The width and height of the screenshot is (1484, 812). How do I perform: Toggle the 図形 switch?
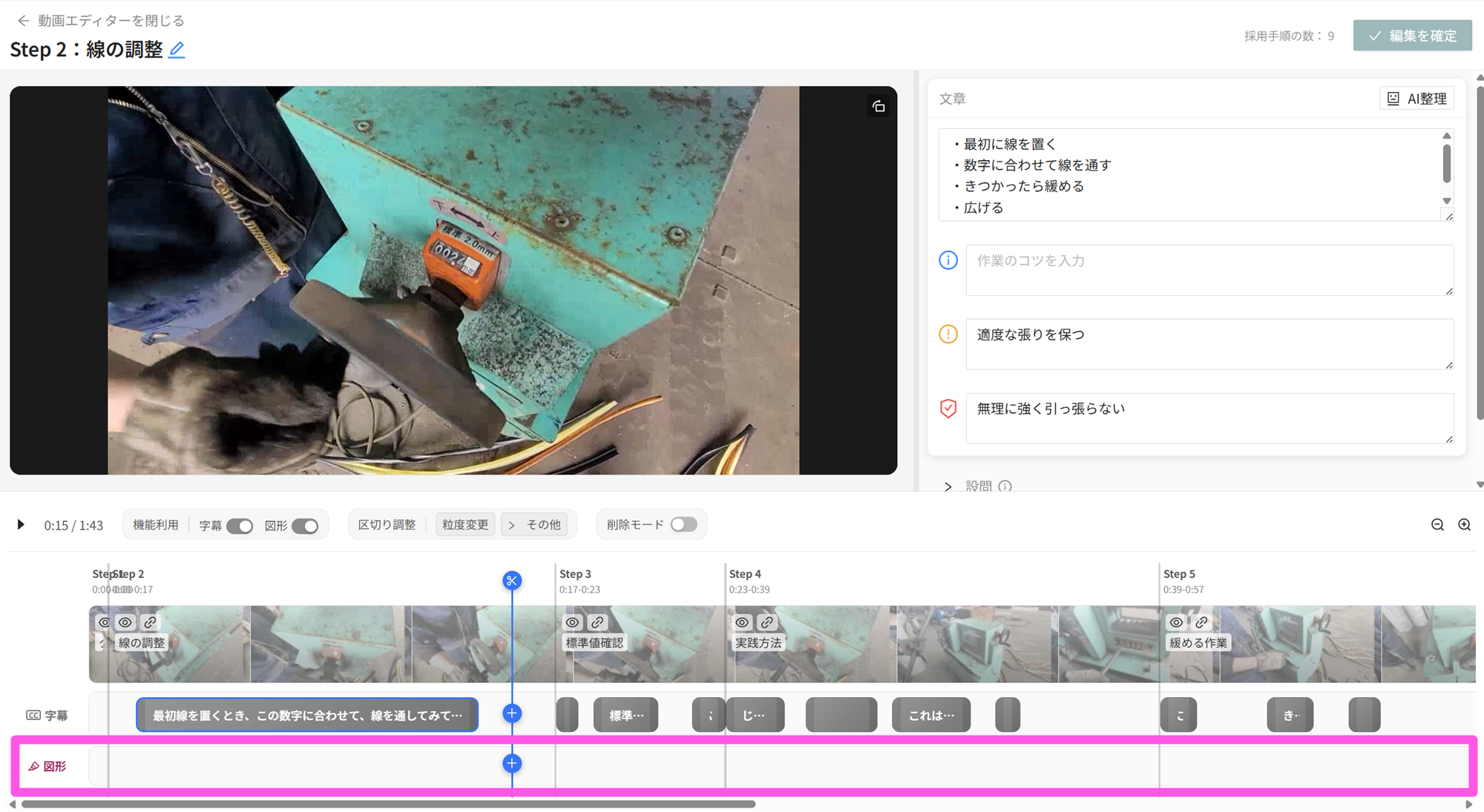pos(305,526)
